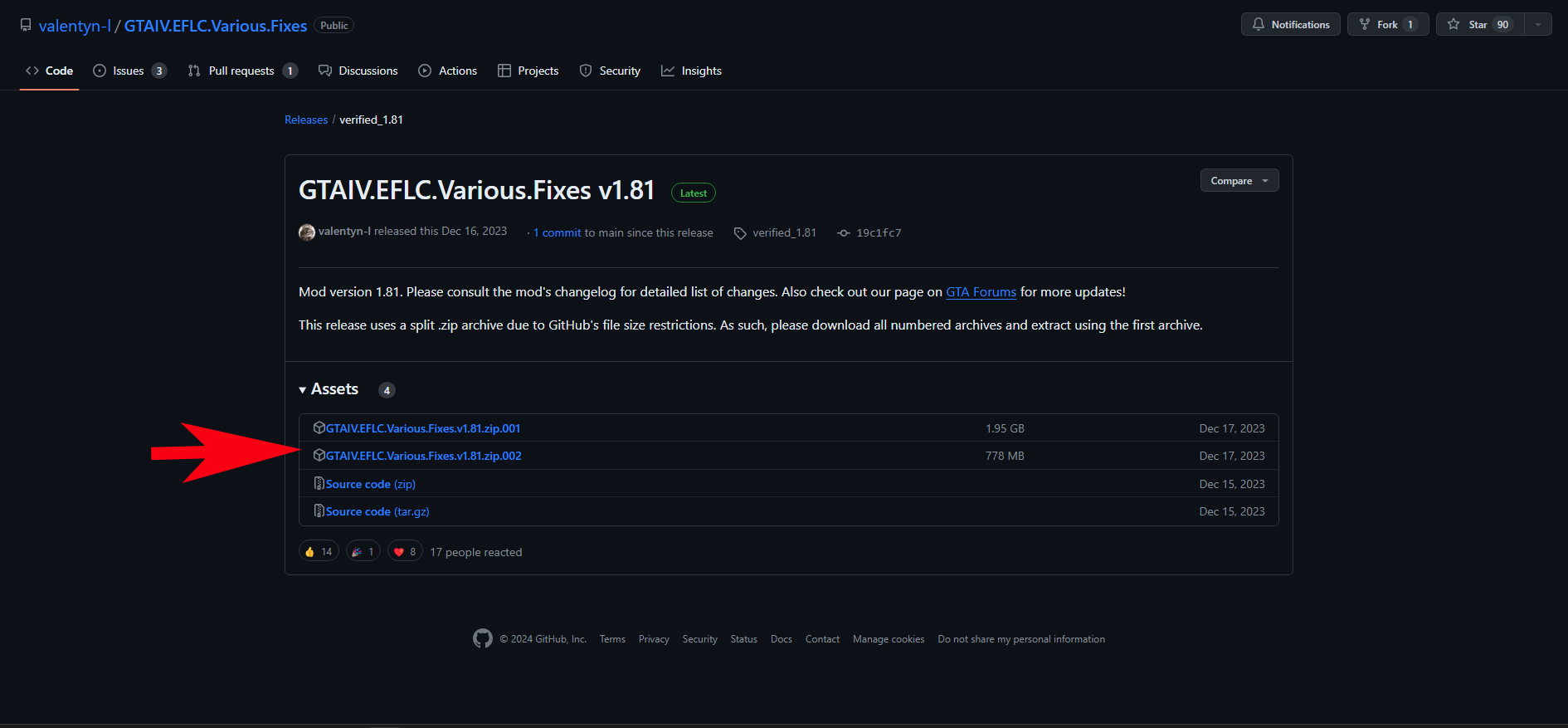The height and width of the screenshot is (728, 1568).
Task: Click the GitHub logo in the footer
Action: 482,638
